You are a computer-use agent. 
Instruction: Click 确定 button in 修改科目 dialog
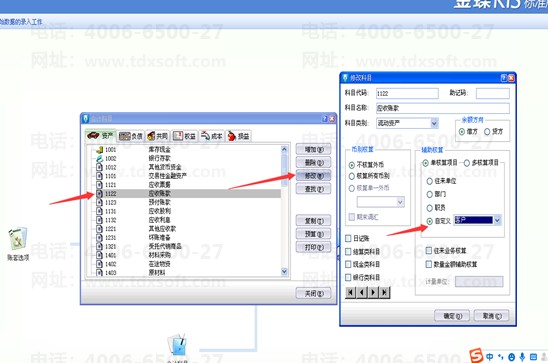click(452, 316)
